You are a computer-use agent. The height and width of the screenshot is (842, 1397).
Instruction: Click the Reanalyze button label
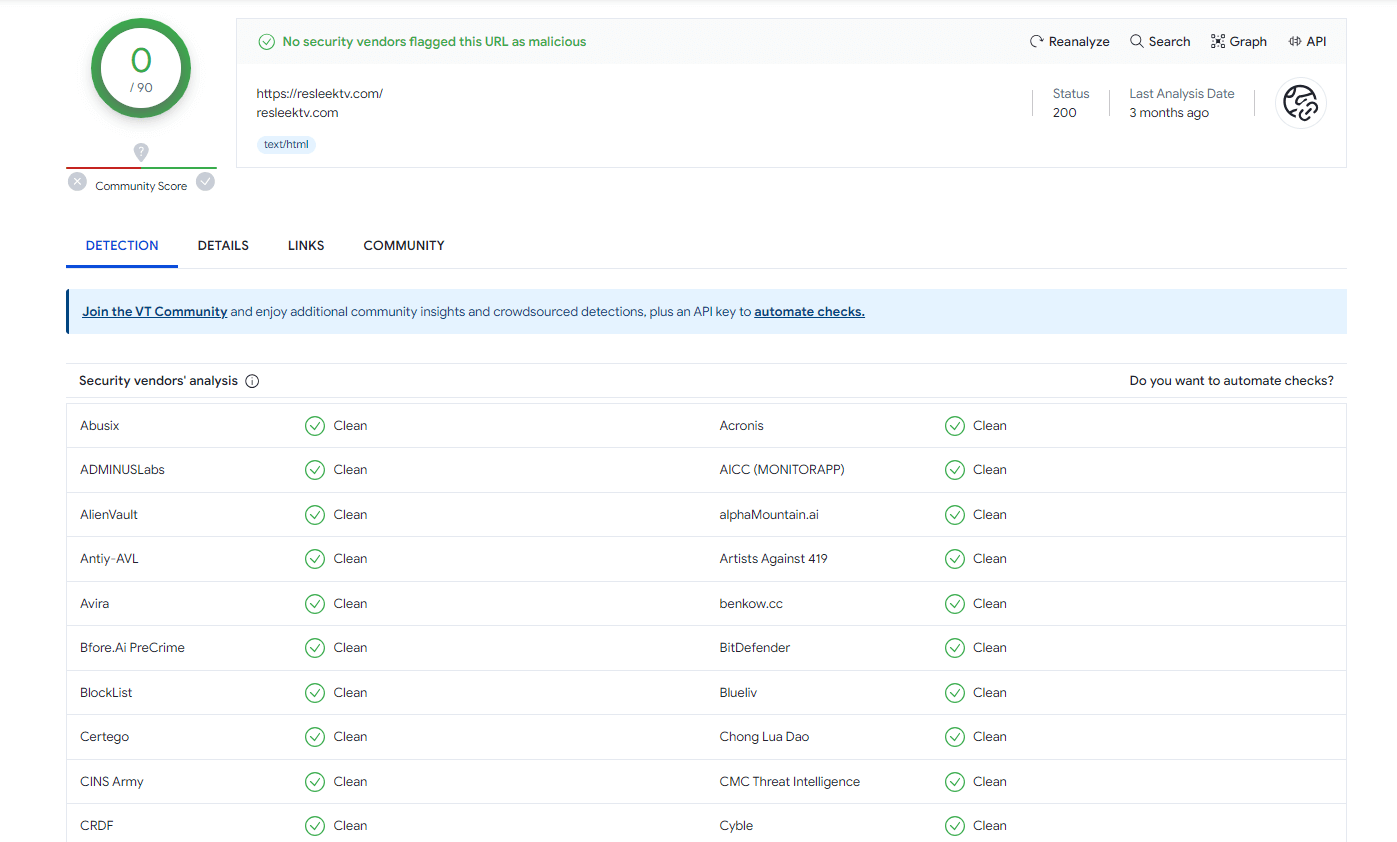pyautogui.click(x=1079, y=42)
